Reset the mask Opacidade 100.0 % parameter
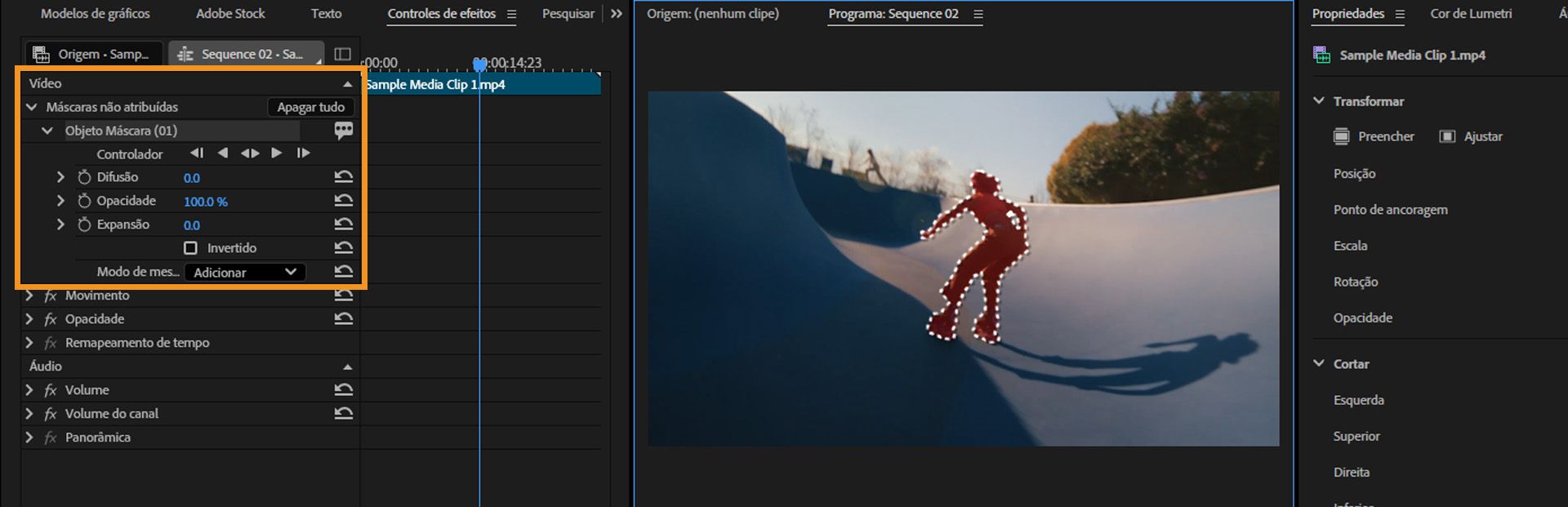The height and width of the screenshot is (507, 1568). (x=344, y=200)
